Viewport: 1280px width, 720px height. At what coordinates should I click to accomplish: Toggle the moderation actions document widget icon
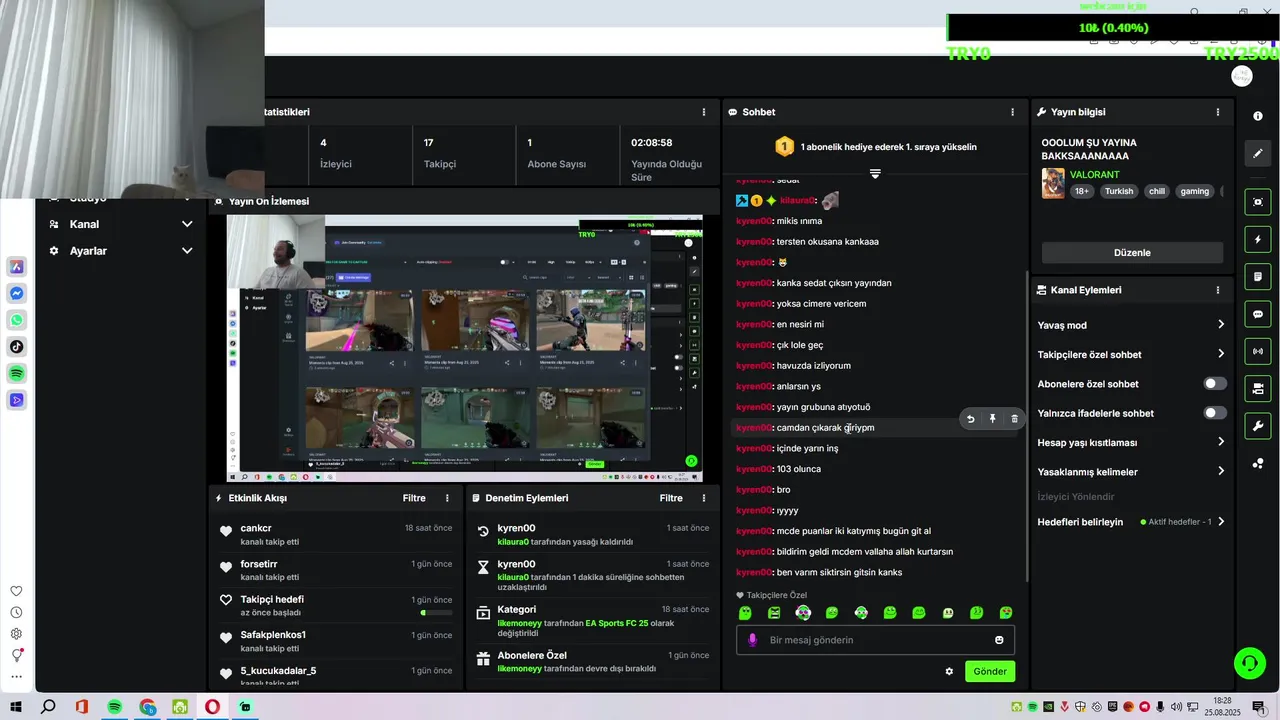[x=1258, y=276]
